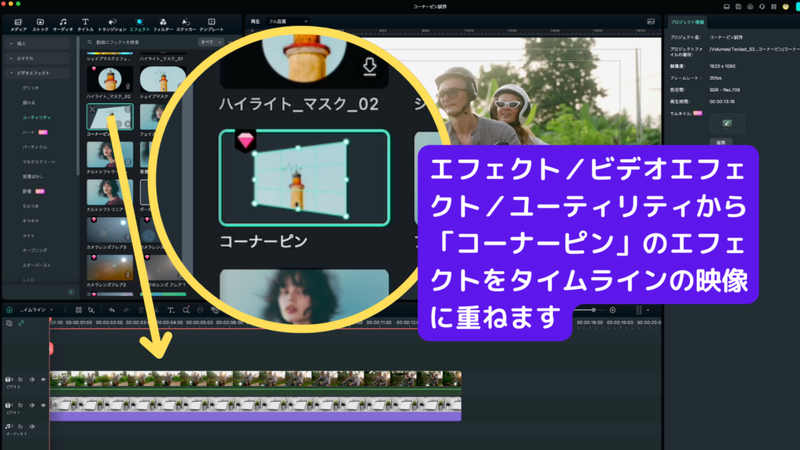Open the トランジション transitions tab
Screen dimensions: 800x450
point(112,25)
